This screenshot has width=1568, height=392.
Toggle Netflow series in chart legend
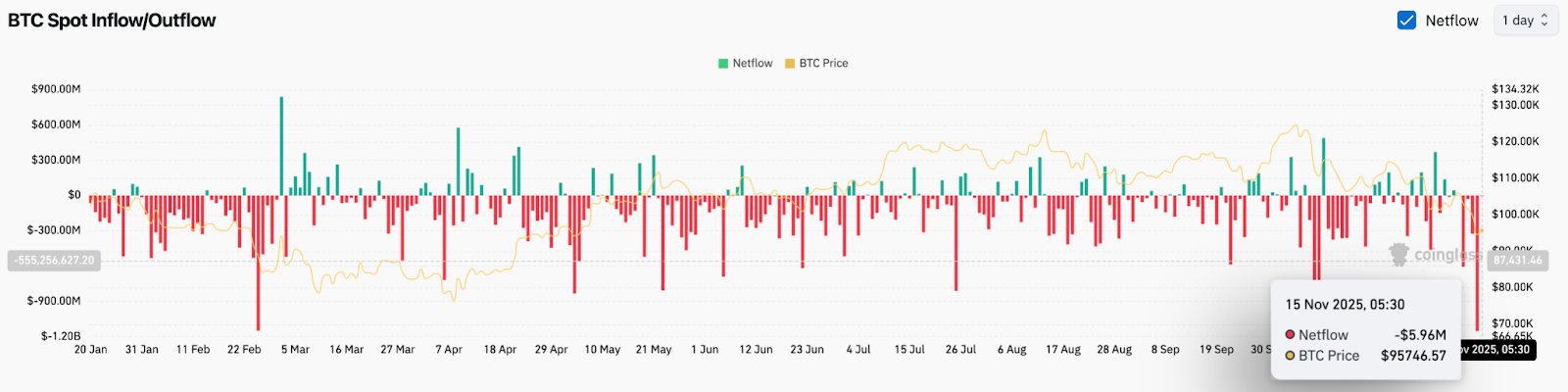pyautogui.click(x=752, y=64)
